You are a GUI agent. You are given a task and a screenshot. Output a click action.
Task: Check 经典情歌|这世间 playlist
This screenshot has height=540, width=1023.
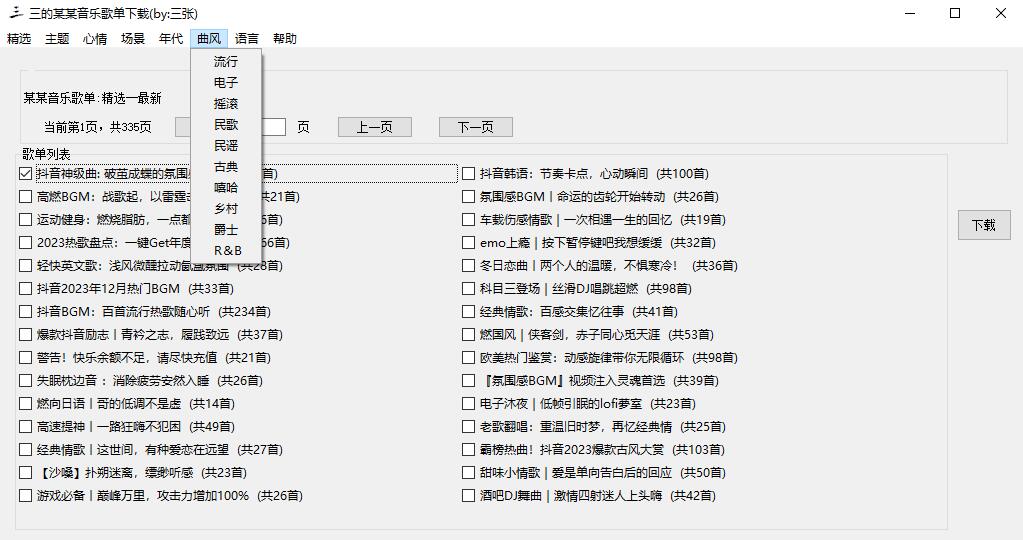25,449
